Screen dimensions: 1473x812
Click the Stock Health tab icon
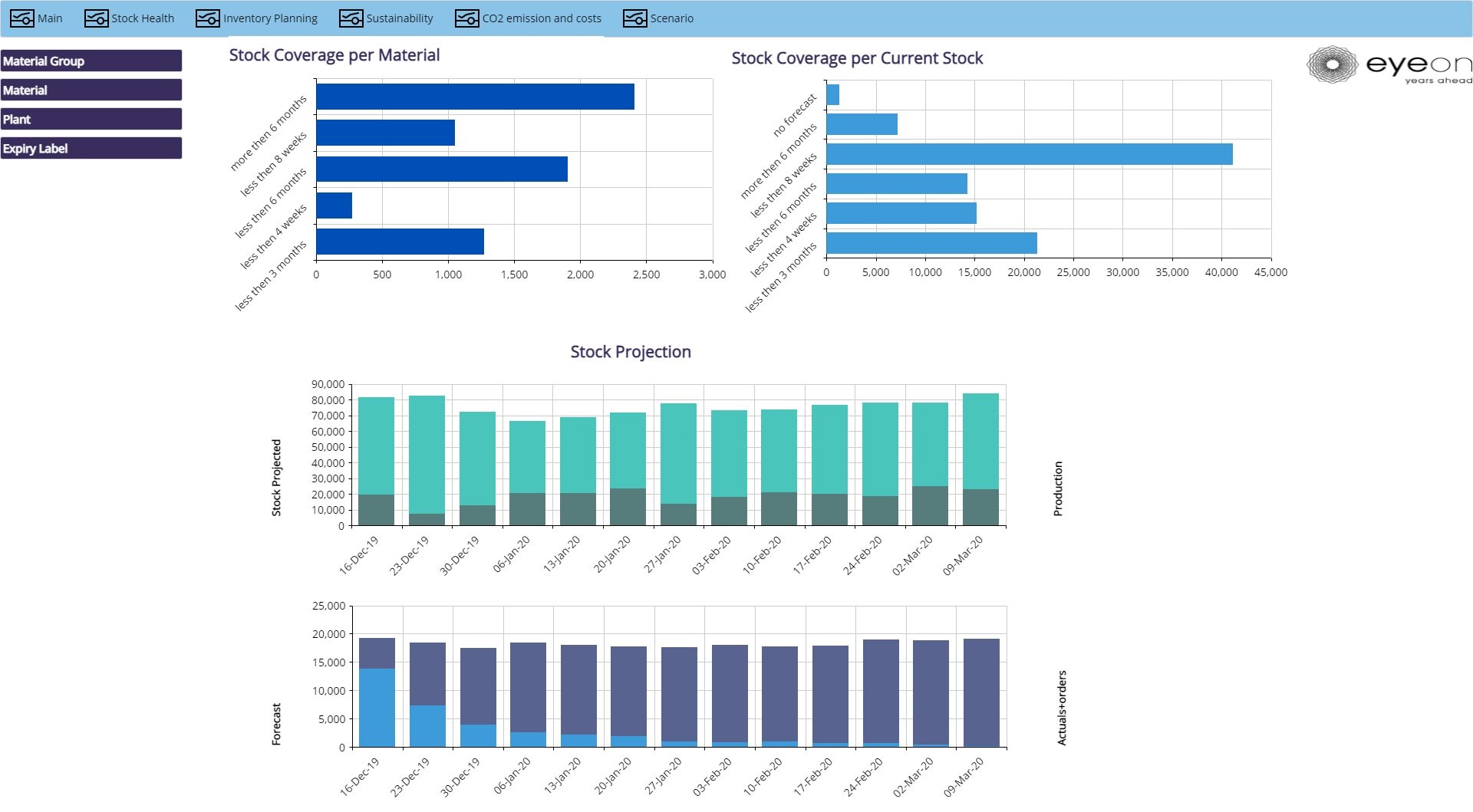pos(96,18)
